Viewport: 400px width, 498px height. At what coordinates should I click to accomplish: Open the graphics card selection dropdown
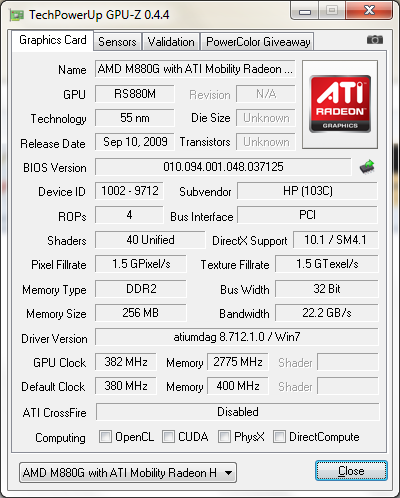[x=128, y=473]
